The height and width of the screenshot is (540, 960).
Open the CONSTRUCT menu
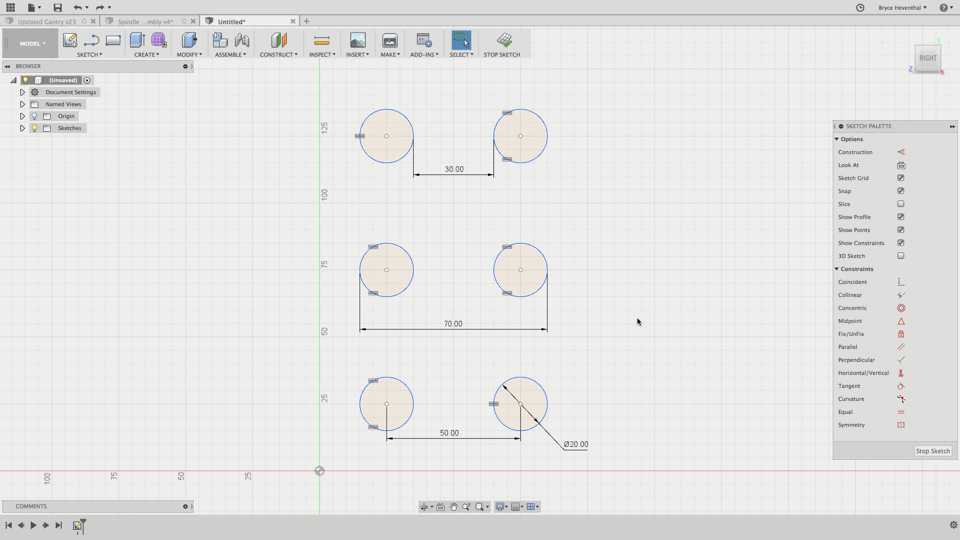tap(278, 54)
